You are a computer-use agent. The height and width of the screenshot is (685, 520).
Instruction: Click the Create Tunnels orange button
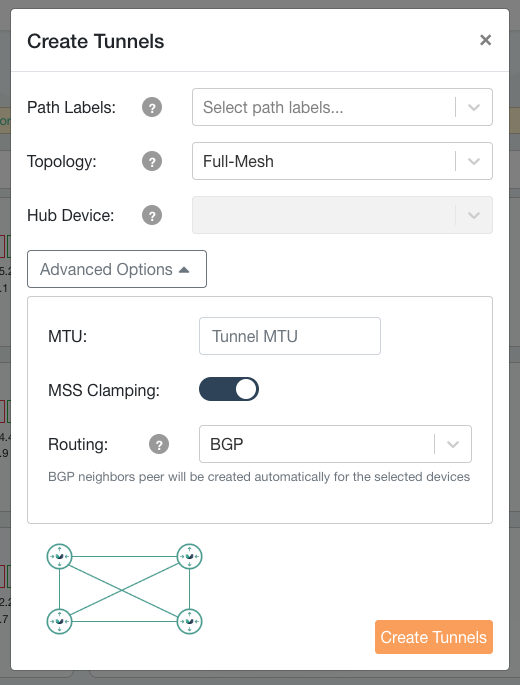click(433, 637)
